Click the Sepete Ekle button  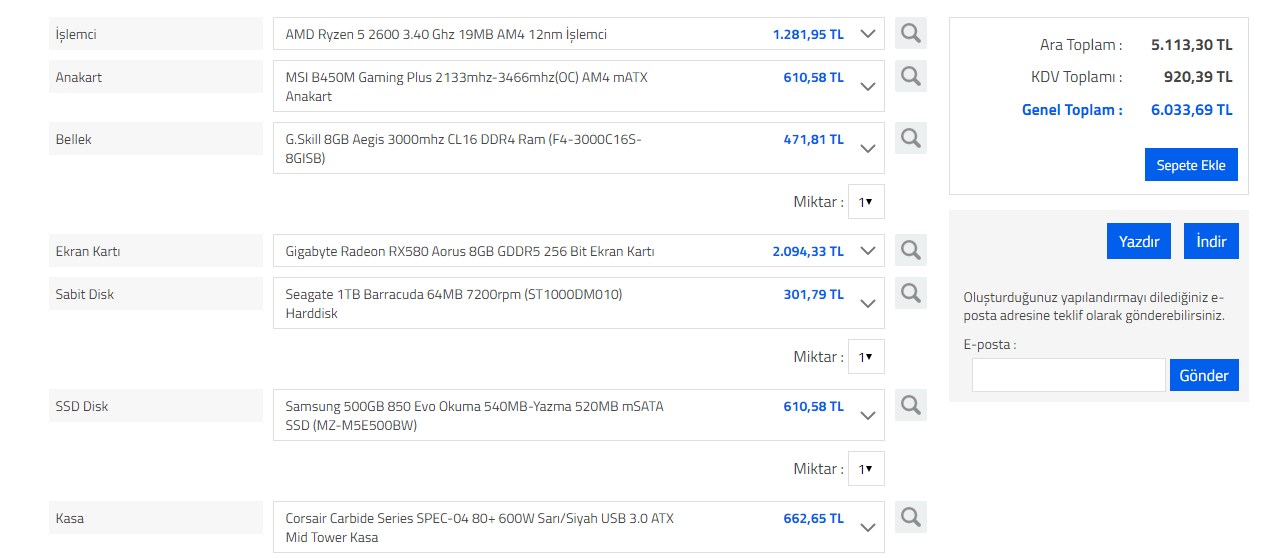coord(1191,165)
